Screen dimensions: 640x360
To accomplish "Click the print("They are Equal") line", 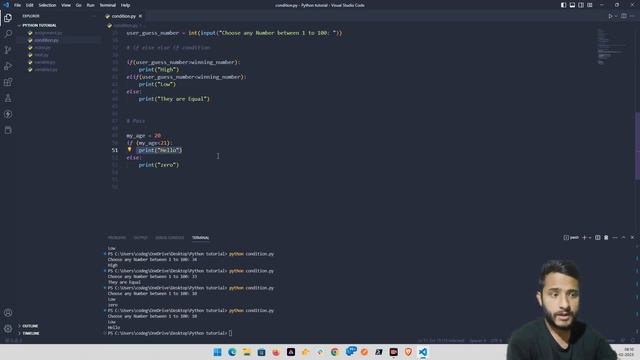I will tap(174, 99).
